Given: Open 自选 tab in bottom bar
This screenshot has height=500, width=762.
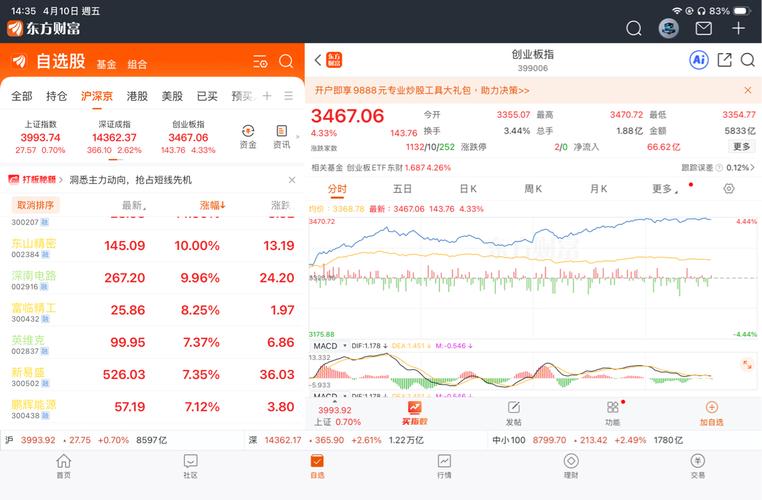Looking at the screenshot, I should (317, 466).
